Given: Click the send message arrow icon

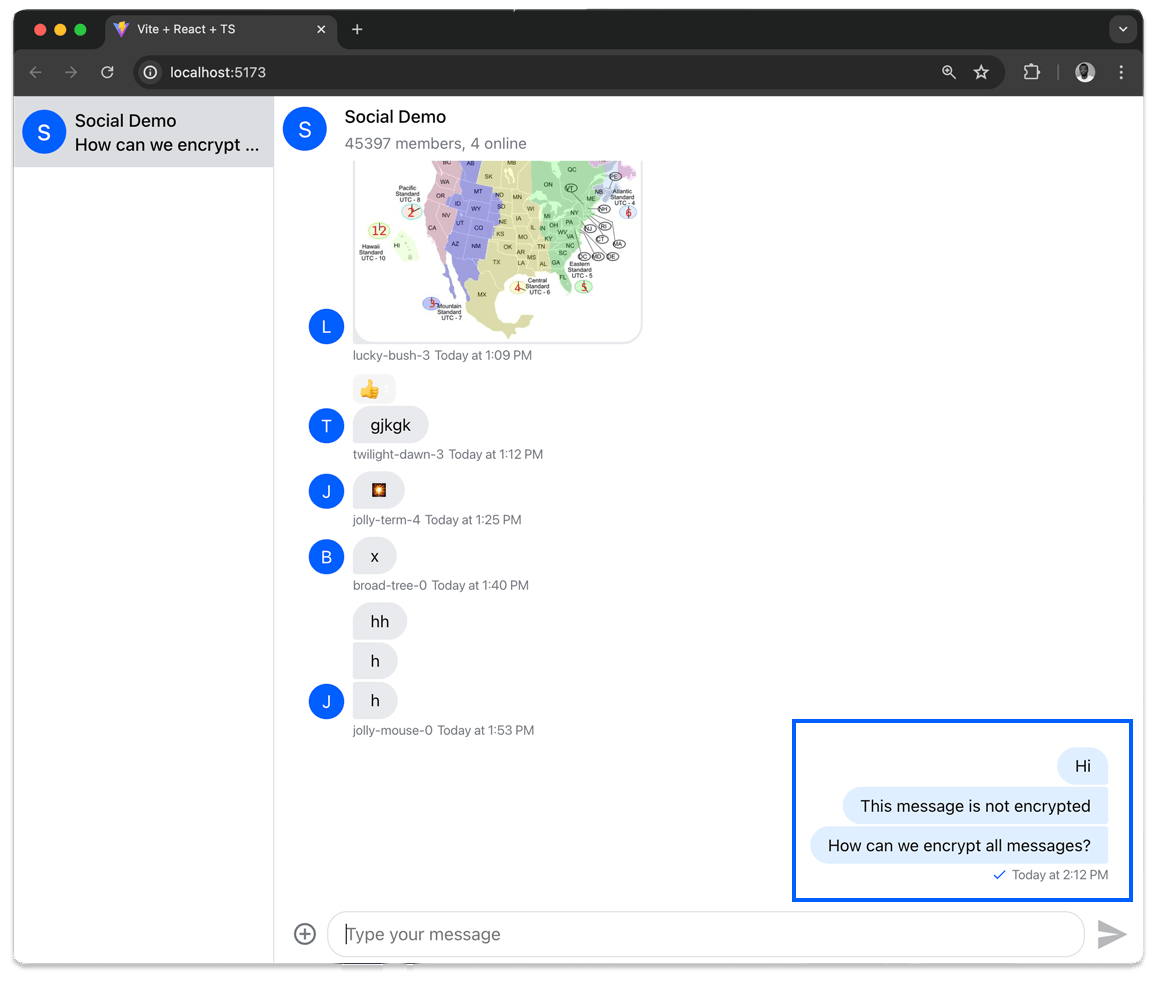Looking at the screenshot, I should pyautogui.click(x=1111, y=934).
